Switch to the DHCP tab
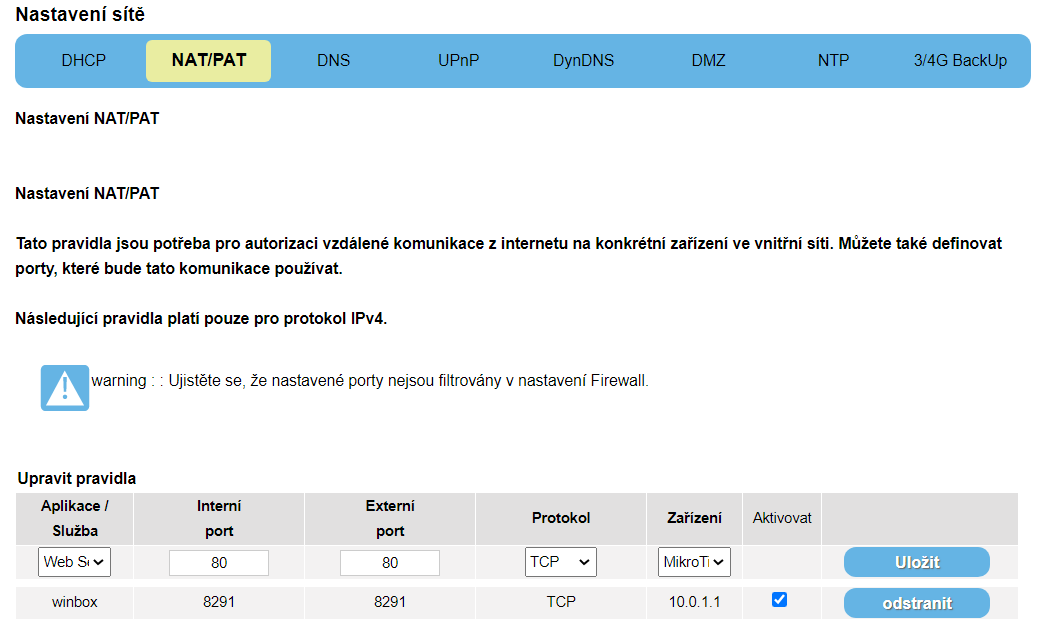This screenshot has height=635, width=1038. [x=83, y=60]
